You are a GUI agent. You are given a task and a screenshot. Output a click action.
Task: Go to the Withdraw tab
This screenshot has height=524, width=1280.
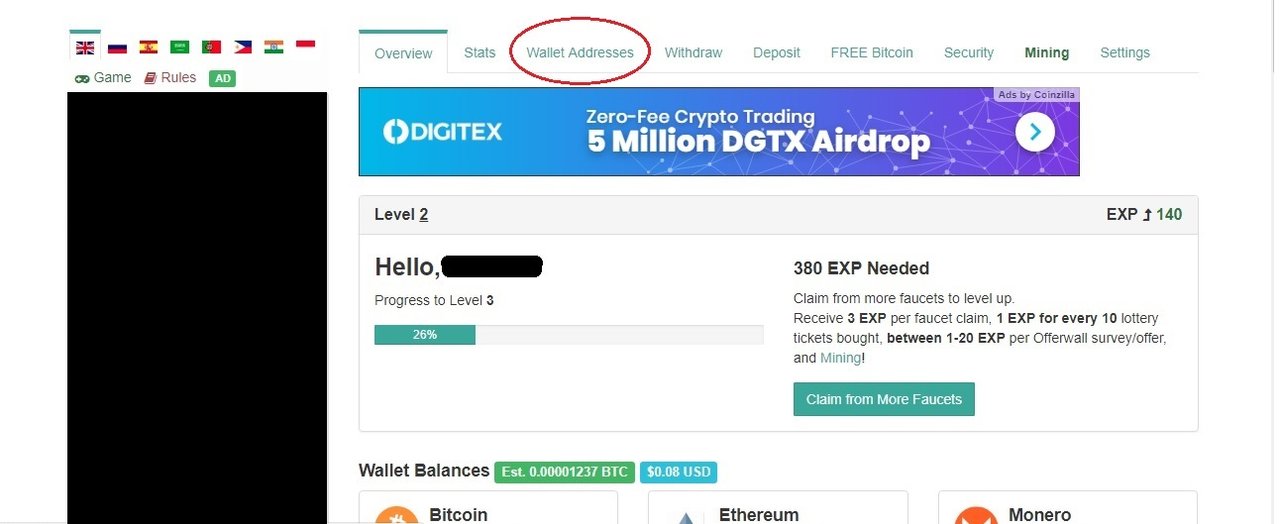(693, 52)
